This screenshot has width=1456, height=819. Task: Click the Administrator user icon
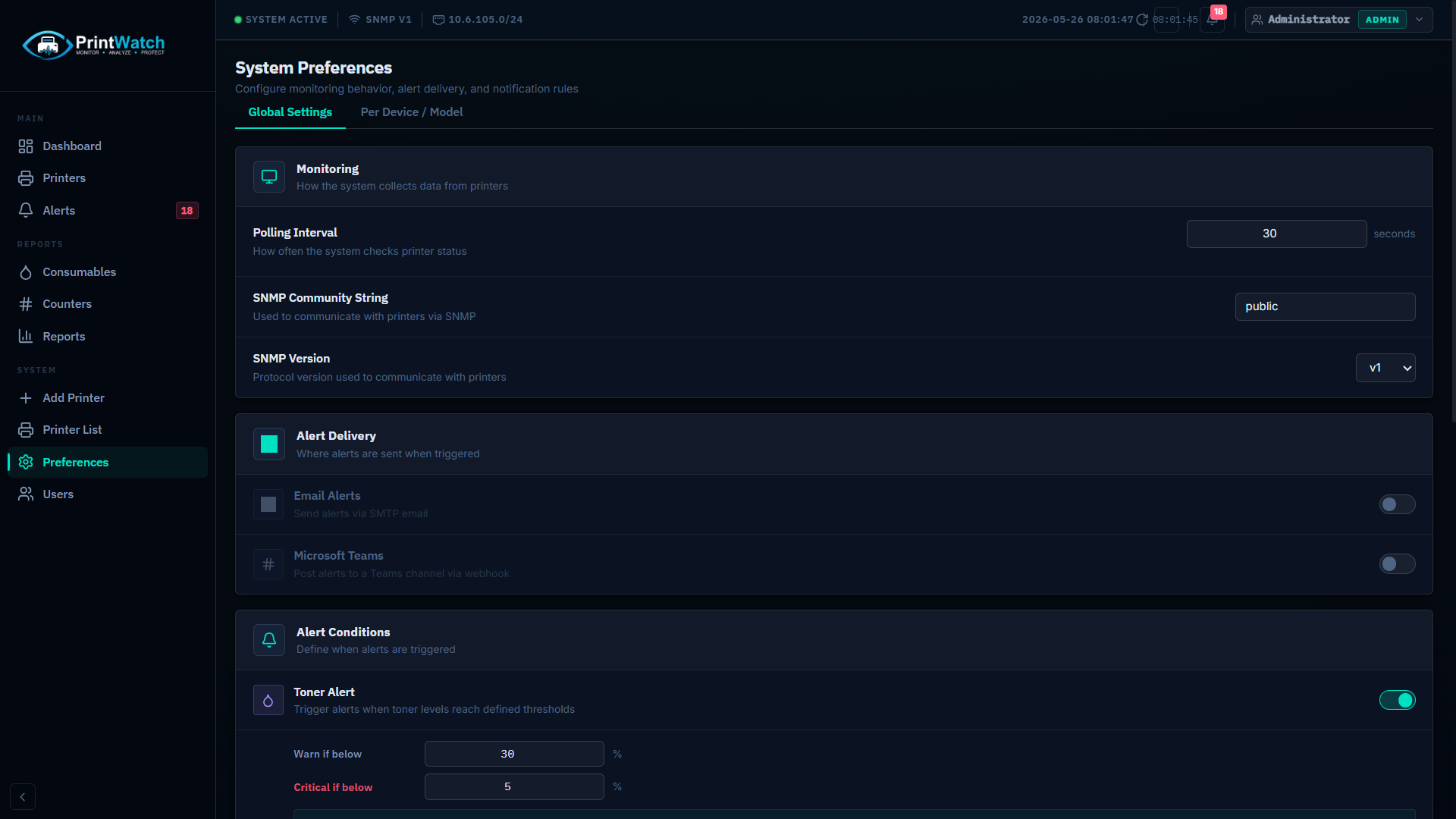point(1257,20)
